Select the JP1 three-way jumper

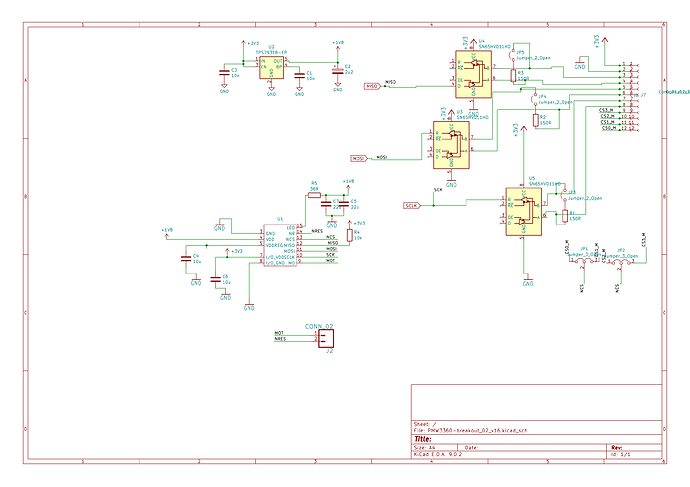(582, 261)
